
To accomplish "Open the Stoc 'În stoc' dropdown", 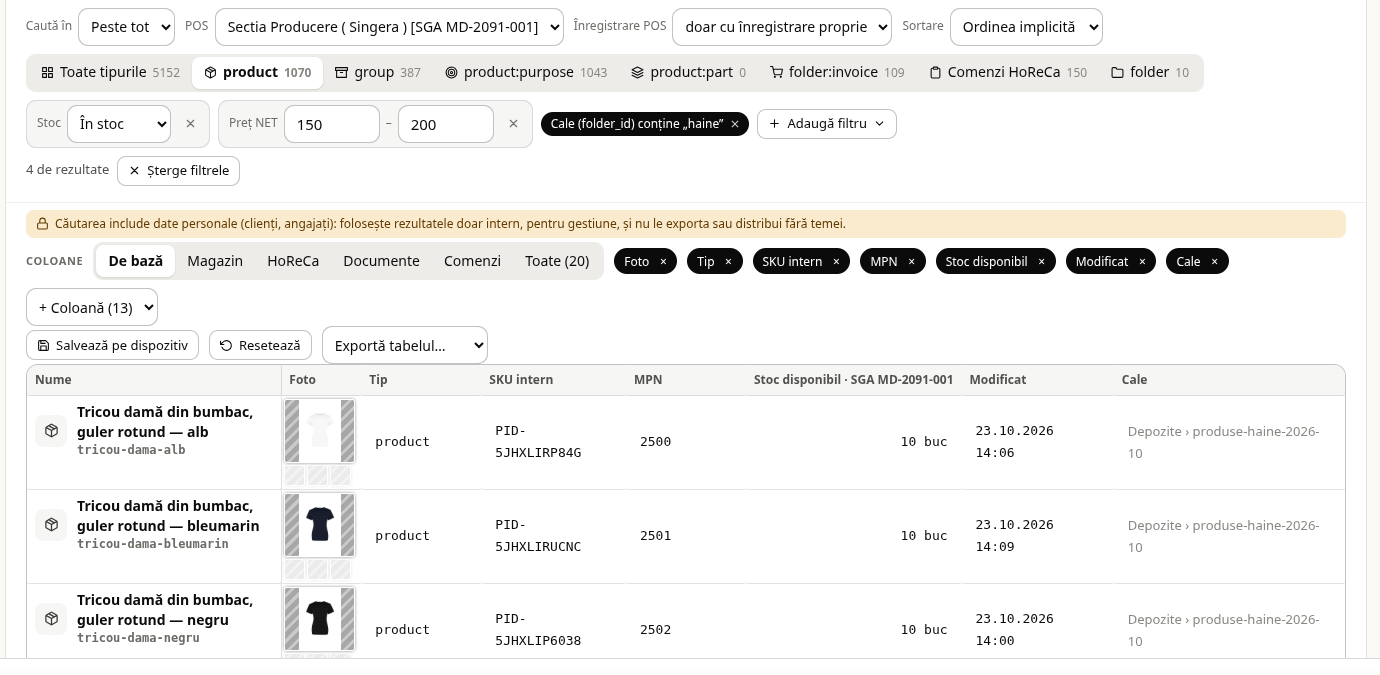I will coord(119,124).
